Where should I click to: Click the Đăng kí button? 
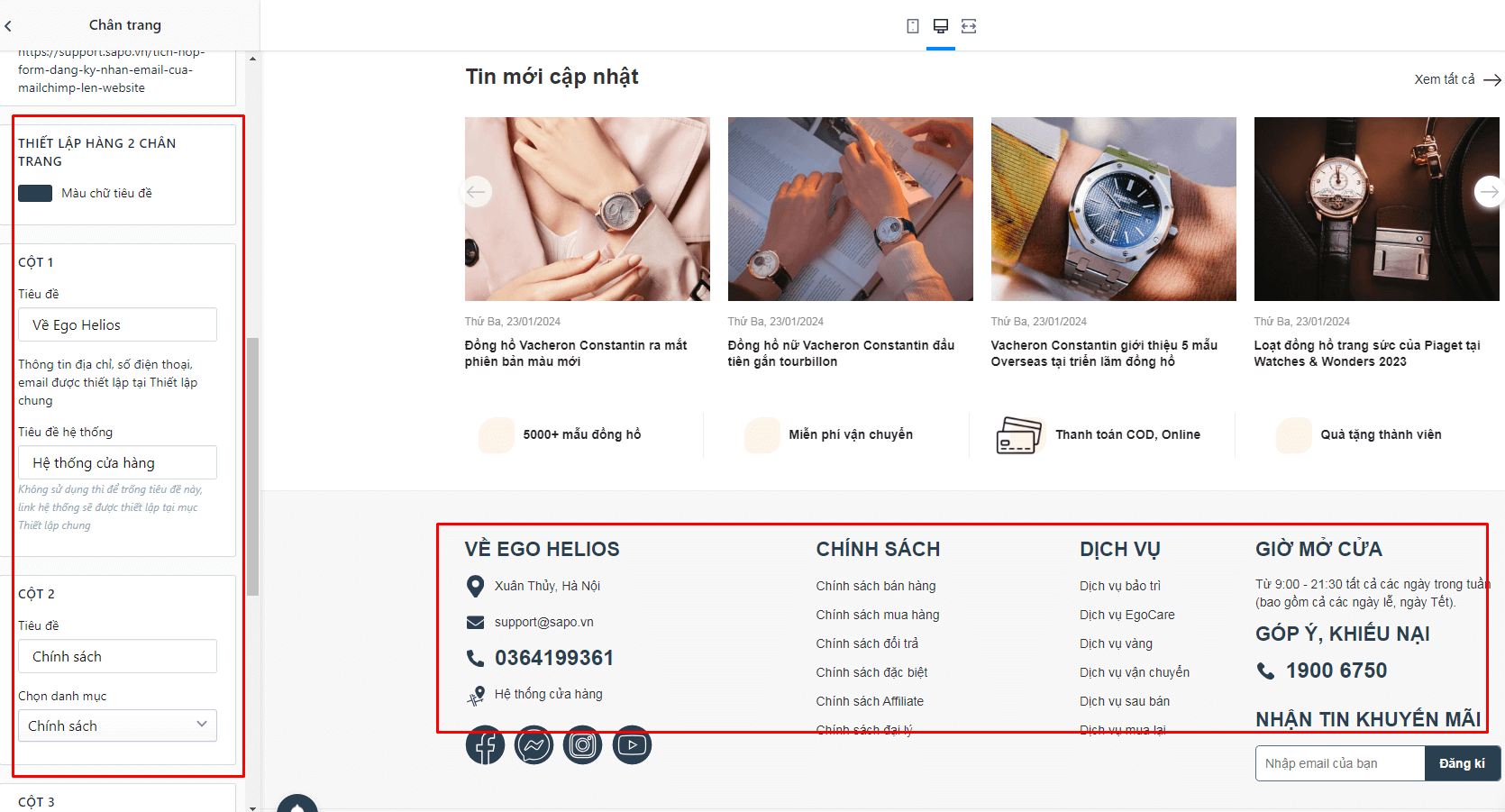point(1462,763)
